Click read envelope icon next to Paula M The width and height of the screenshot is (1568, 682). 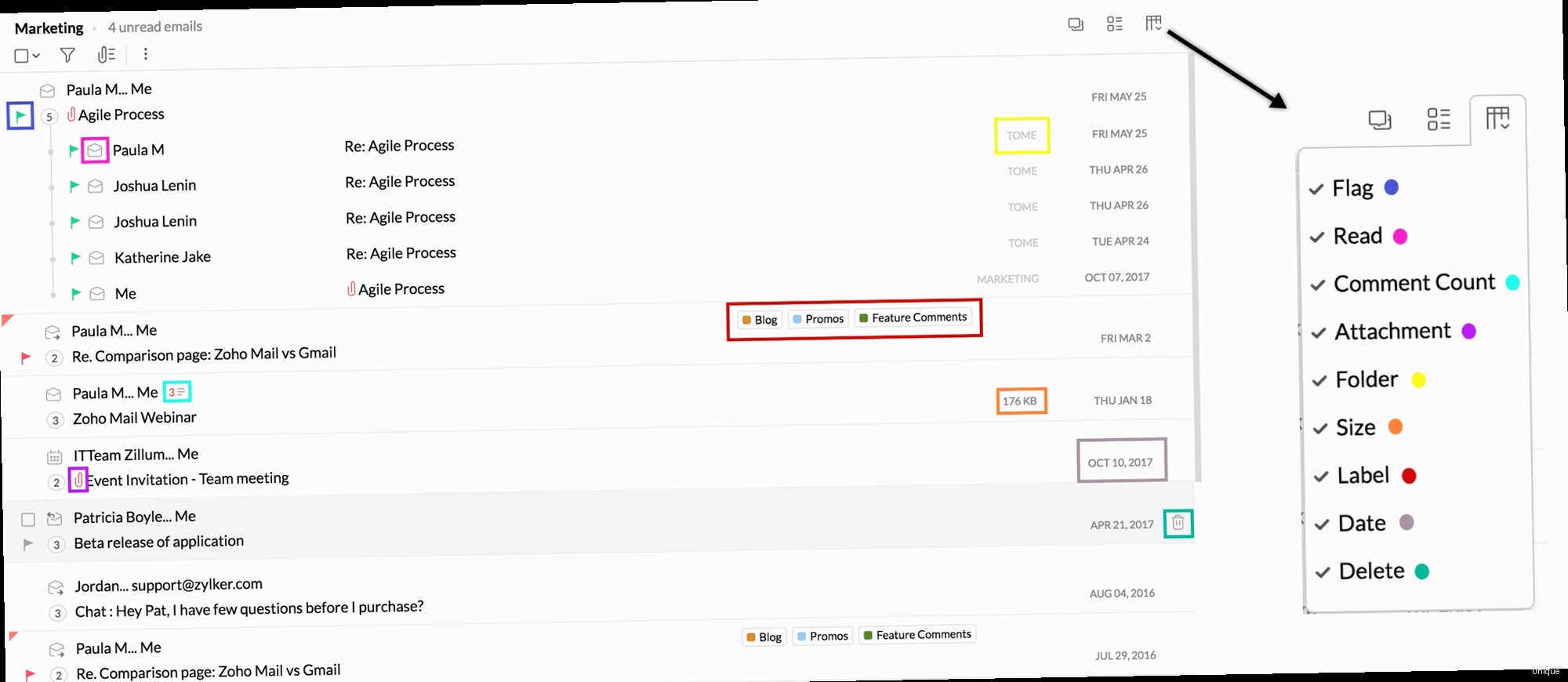click(95, 150)
